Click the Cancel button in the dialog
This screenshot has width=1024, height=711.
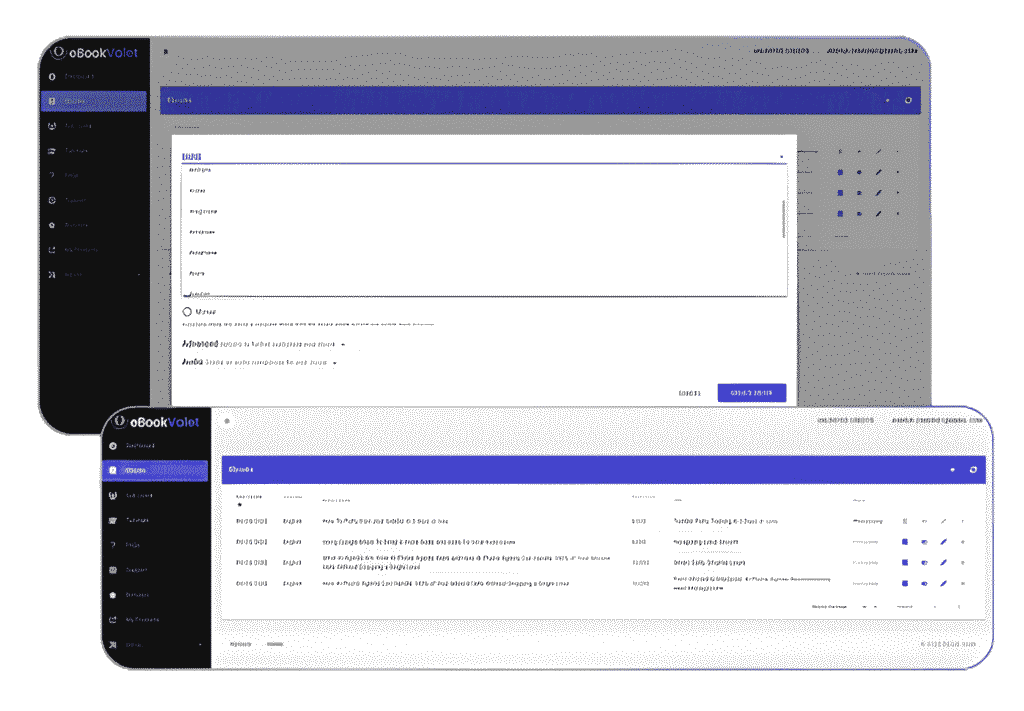(x=690, y=393)
